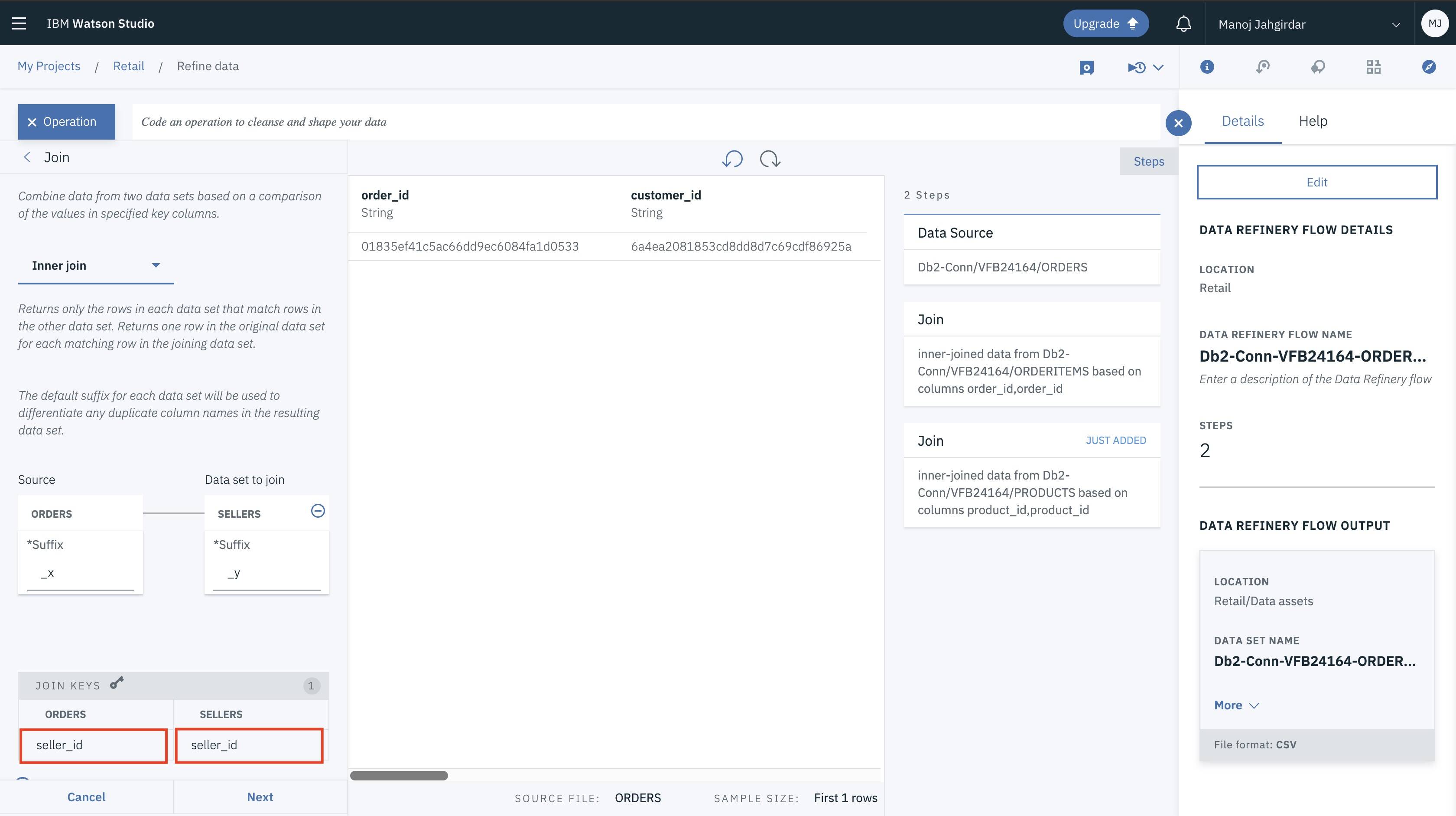The image size is (1456, 816).
Task: Select the ORDERITEMS Join step
Action: coord(1031,354)
